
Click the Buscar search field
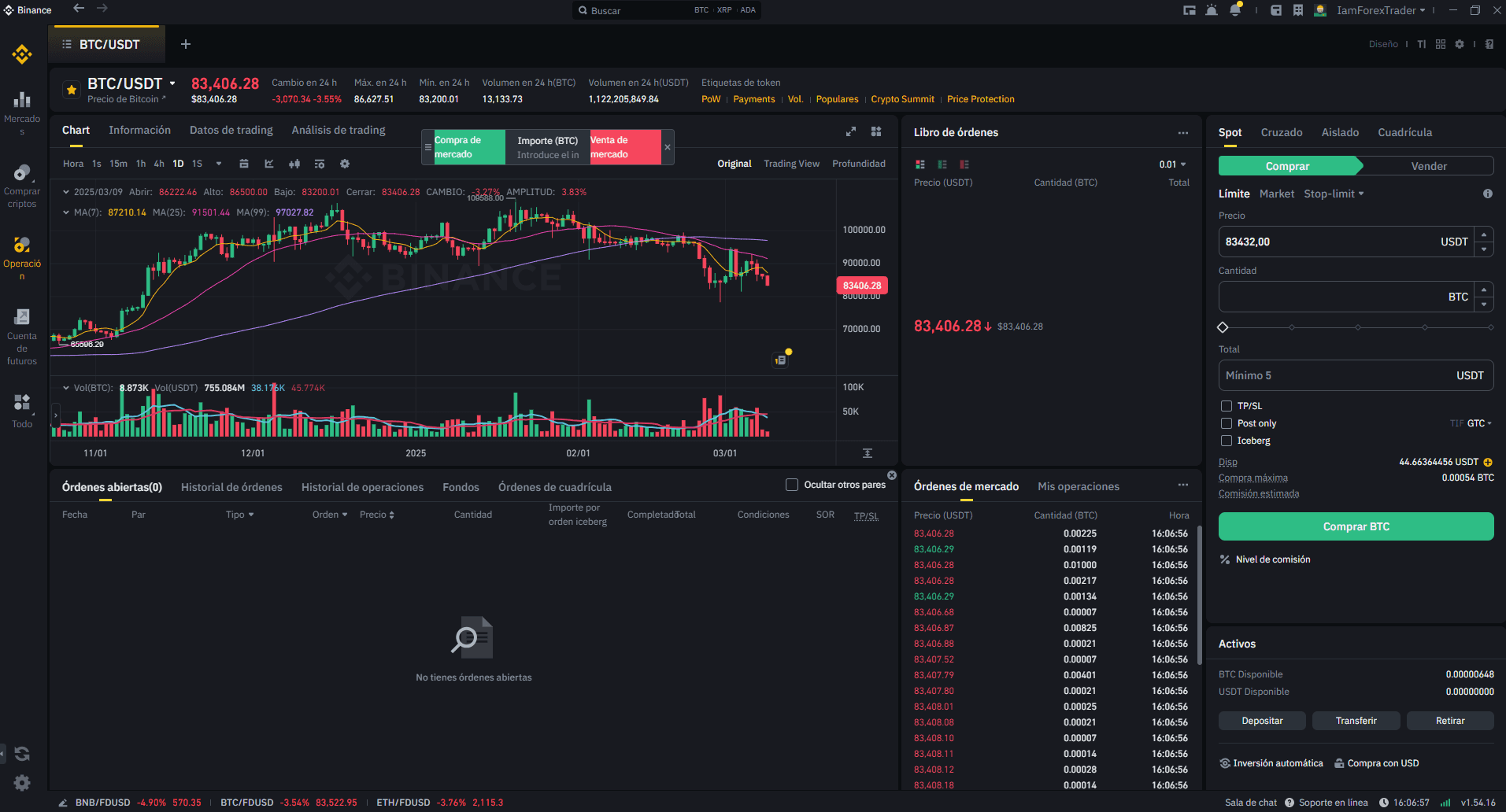point(666,10)
